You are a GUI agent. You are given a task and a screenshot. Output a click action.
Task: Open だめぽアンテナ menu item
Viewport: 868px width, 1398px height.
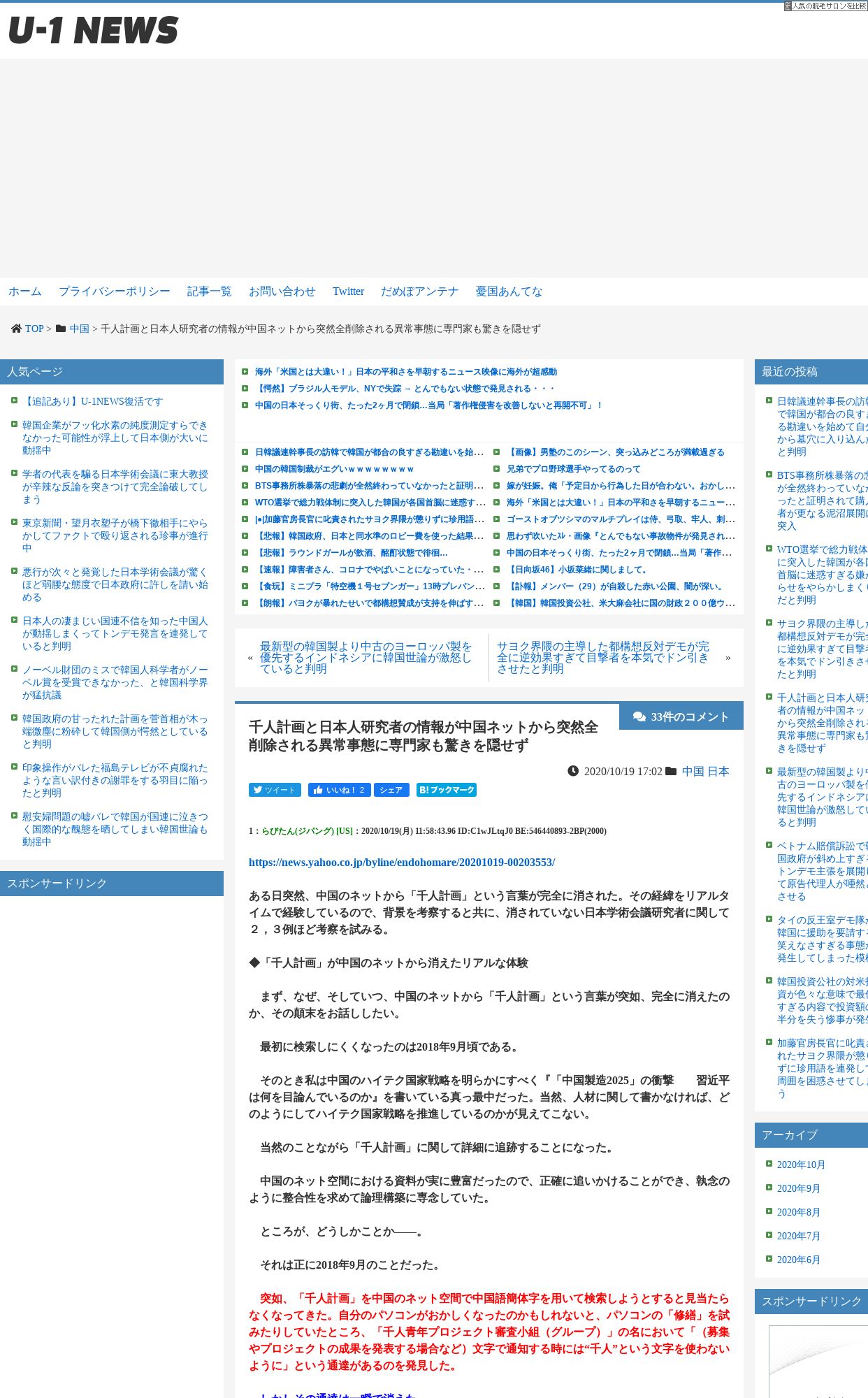pyautogui.click(x=419, y=291)
